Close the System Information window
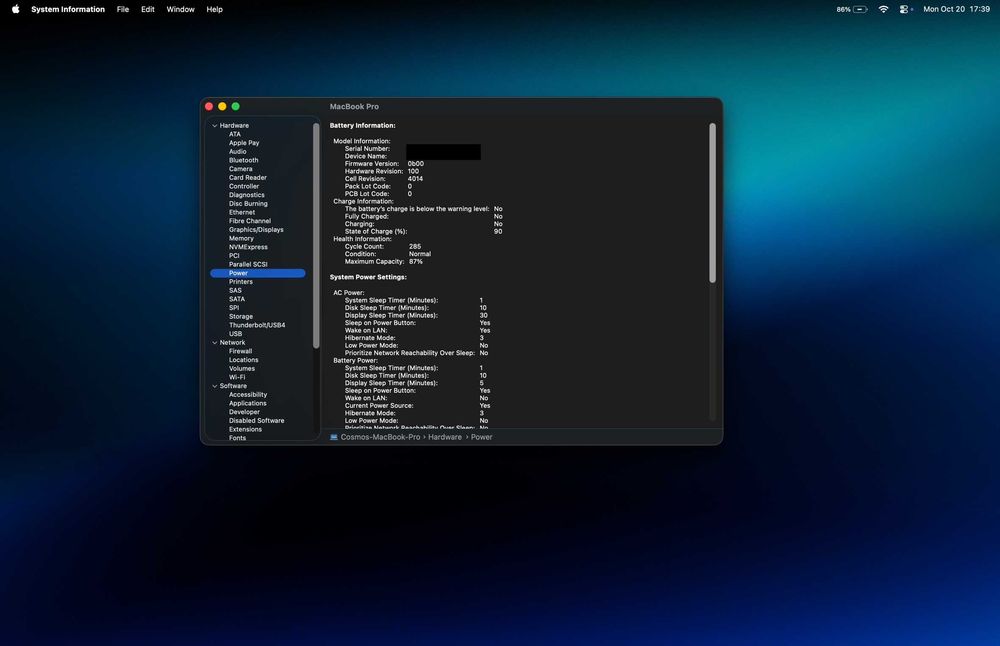This screenshot has width=1000, height=646. (x=209, y=106)
